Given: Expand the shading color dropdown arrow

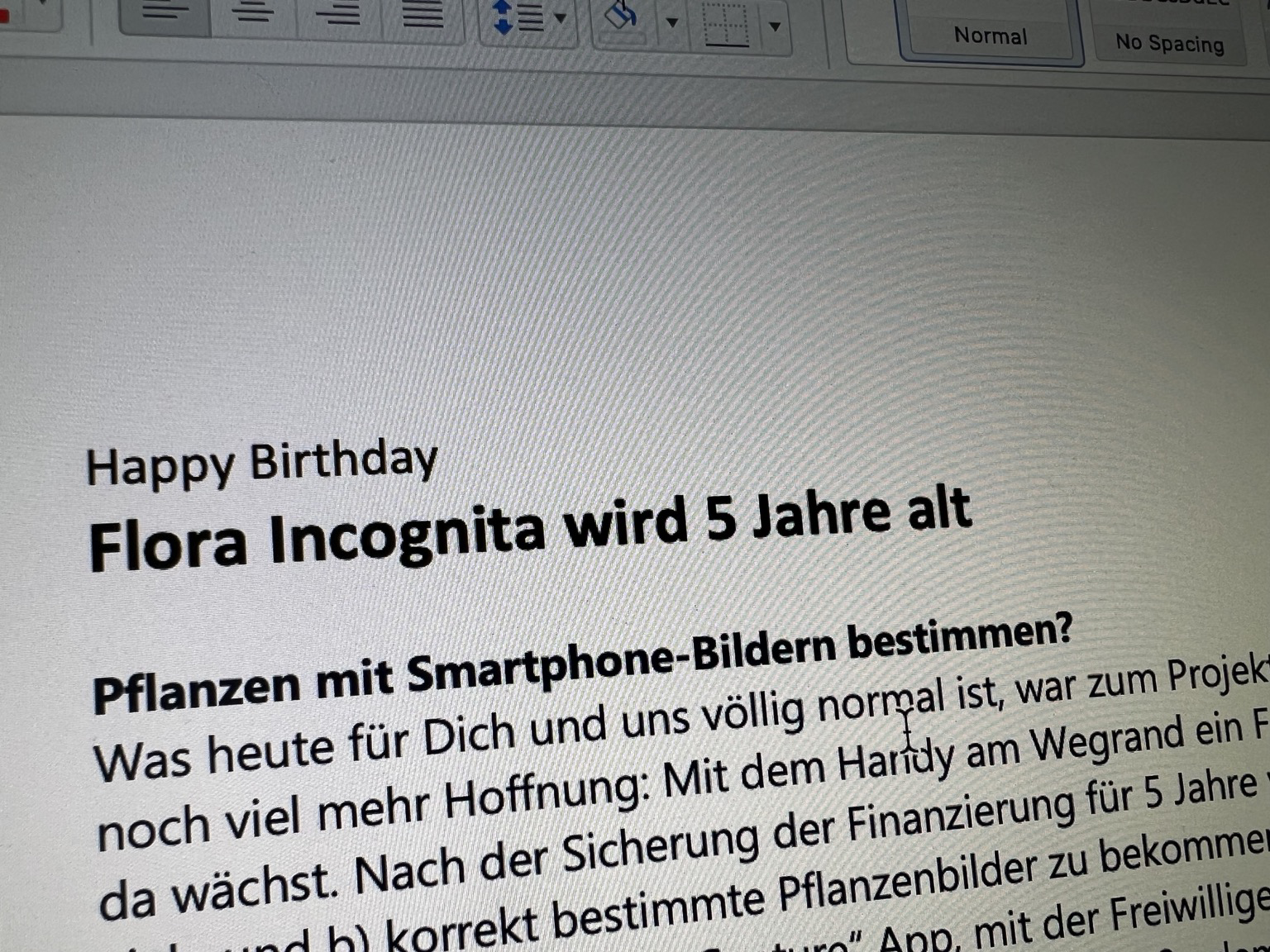Looking at the screenshot, I should (672, 23).
